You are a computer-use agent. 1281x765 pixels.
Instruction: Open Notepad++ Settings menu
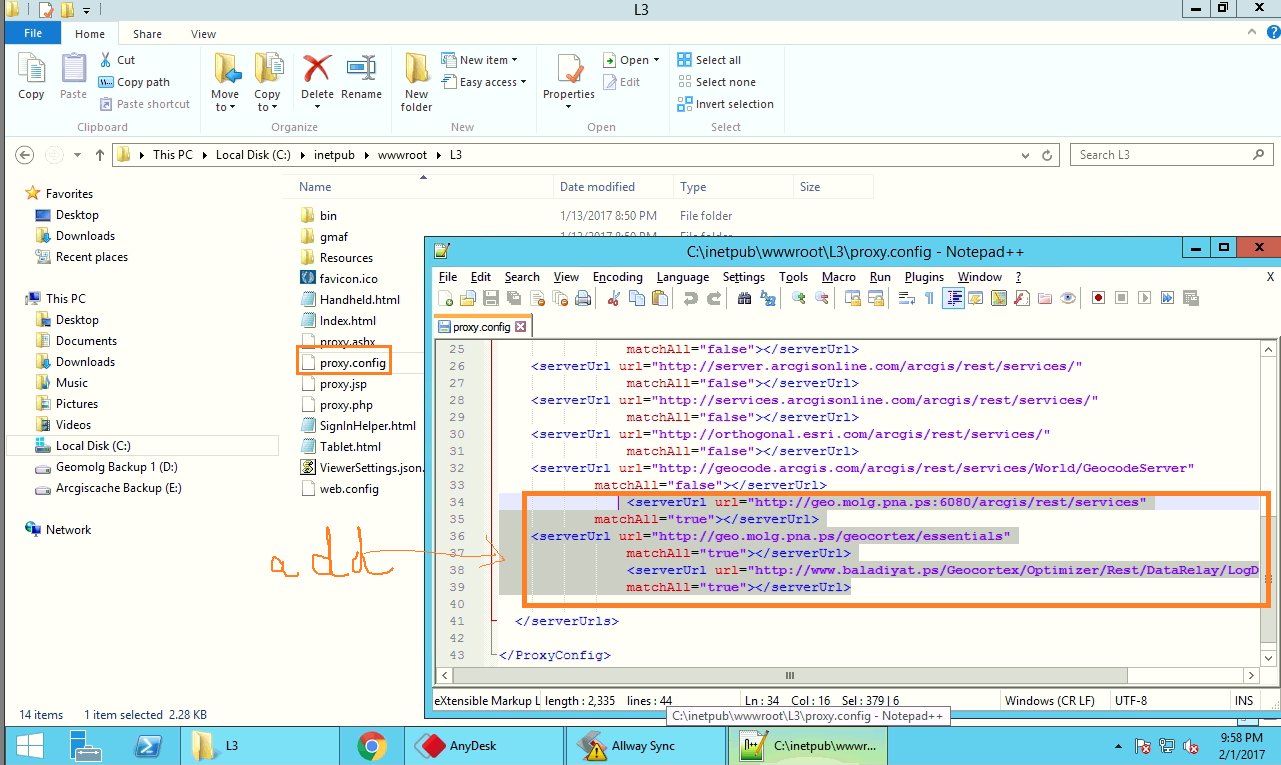pyautogui.click(x=743, y=277)
